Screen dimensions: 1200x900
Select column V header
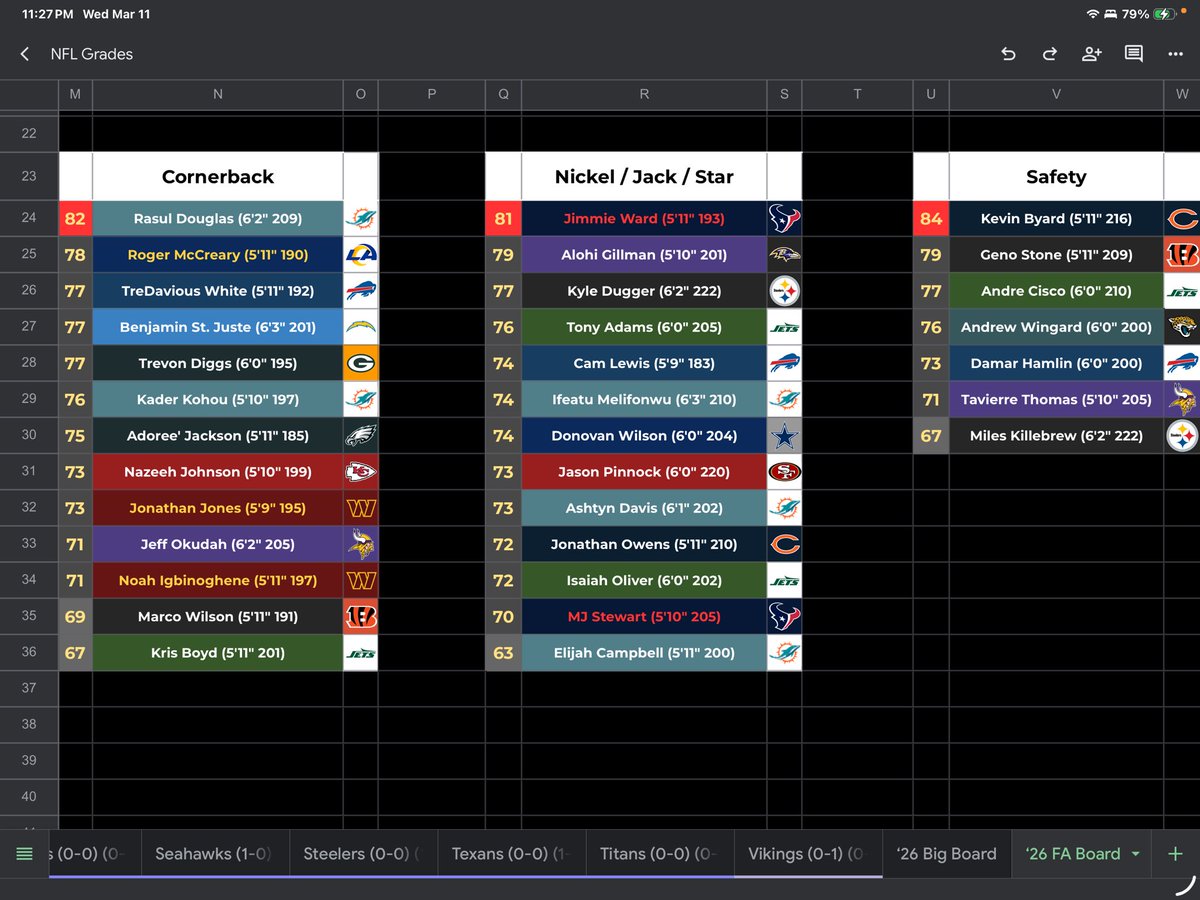click(1056, 94)
